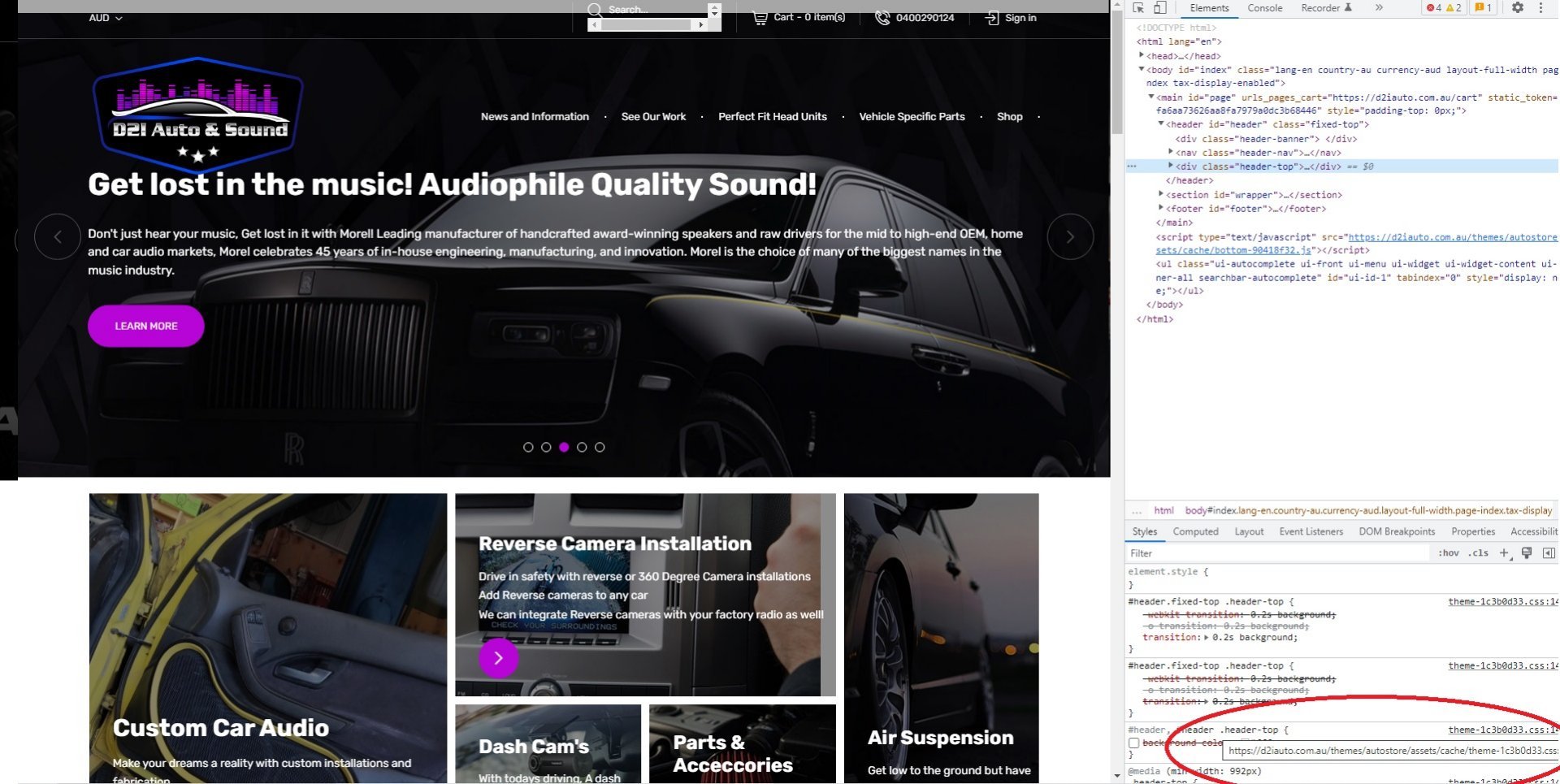
Task: Collapse the header#header element node
Action: (x=1161, y=124)
